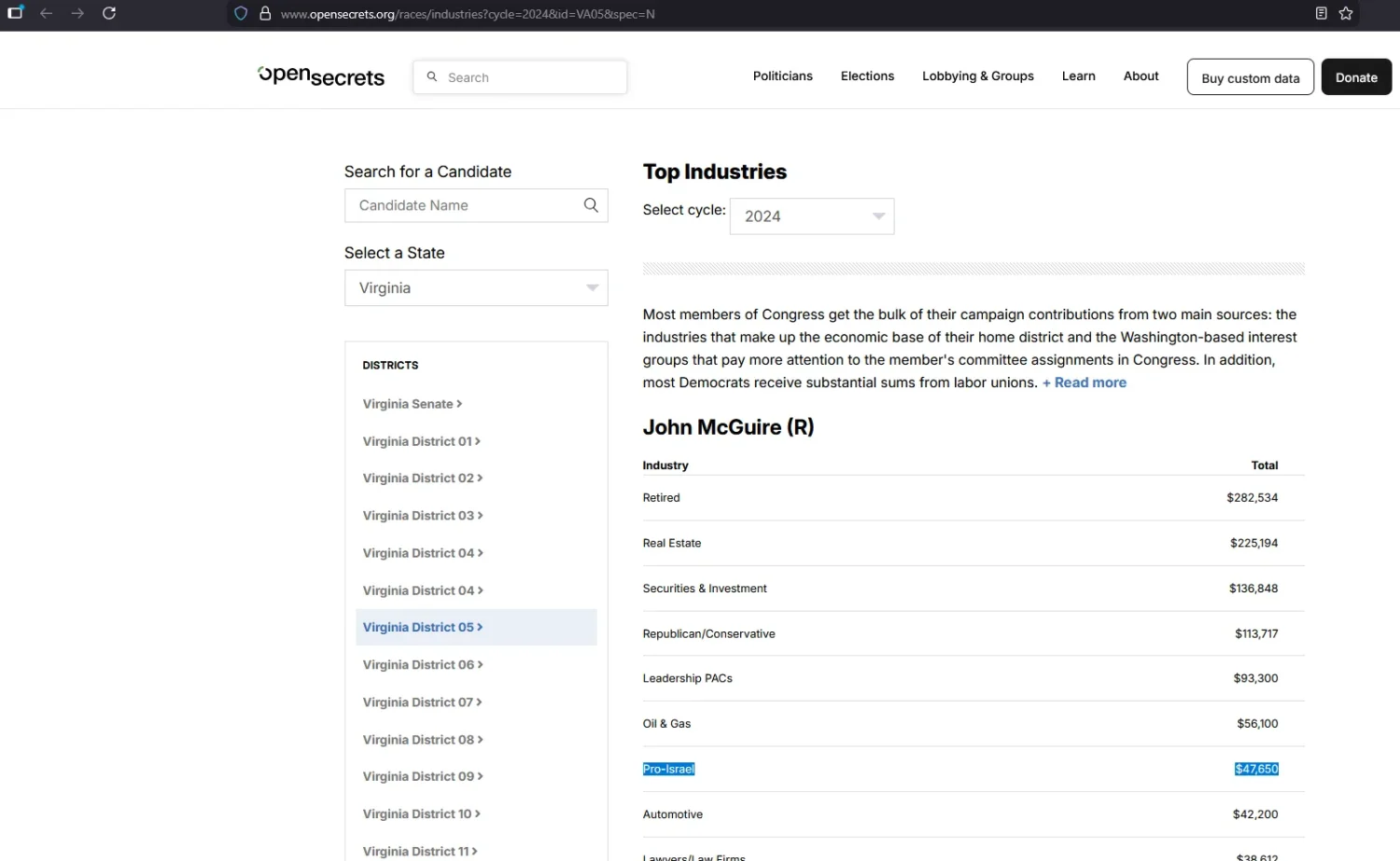Screen dimensions: 1400x861
Task: Go to Virginia District 08
Action: point(423,740)
